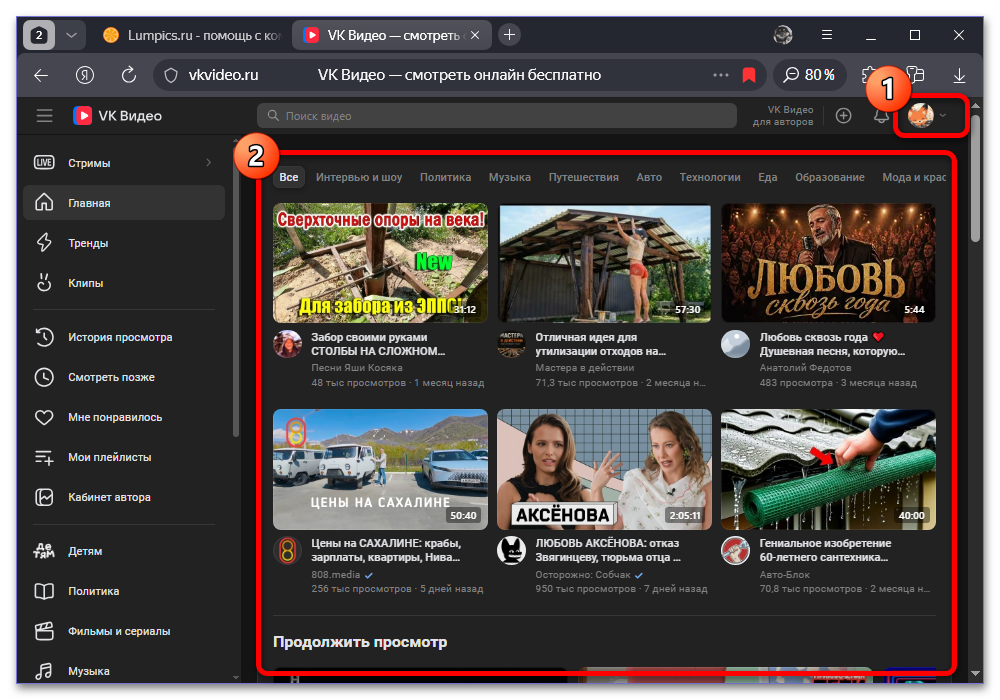Select Образование category tab

pyautogui.click(x=830, y=177)
